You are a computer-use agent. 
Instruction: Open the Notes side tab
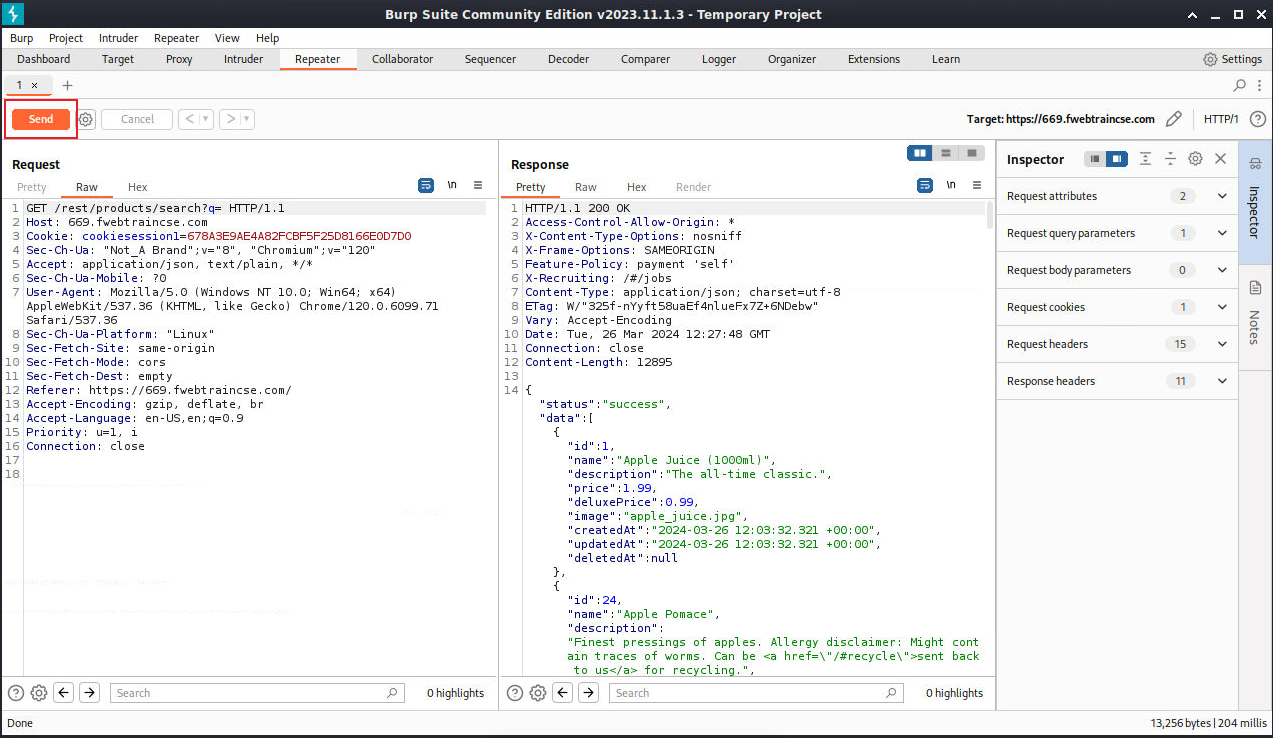1256,316
